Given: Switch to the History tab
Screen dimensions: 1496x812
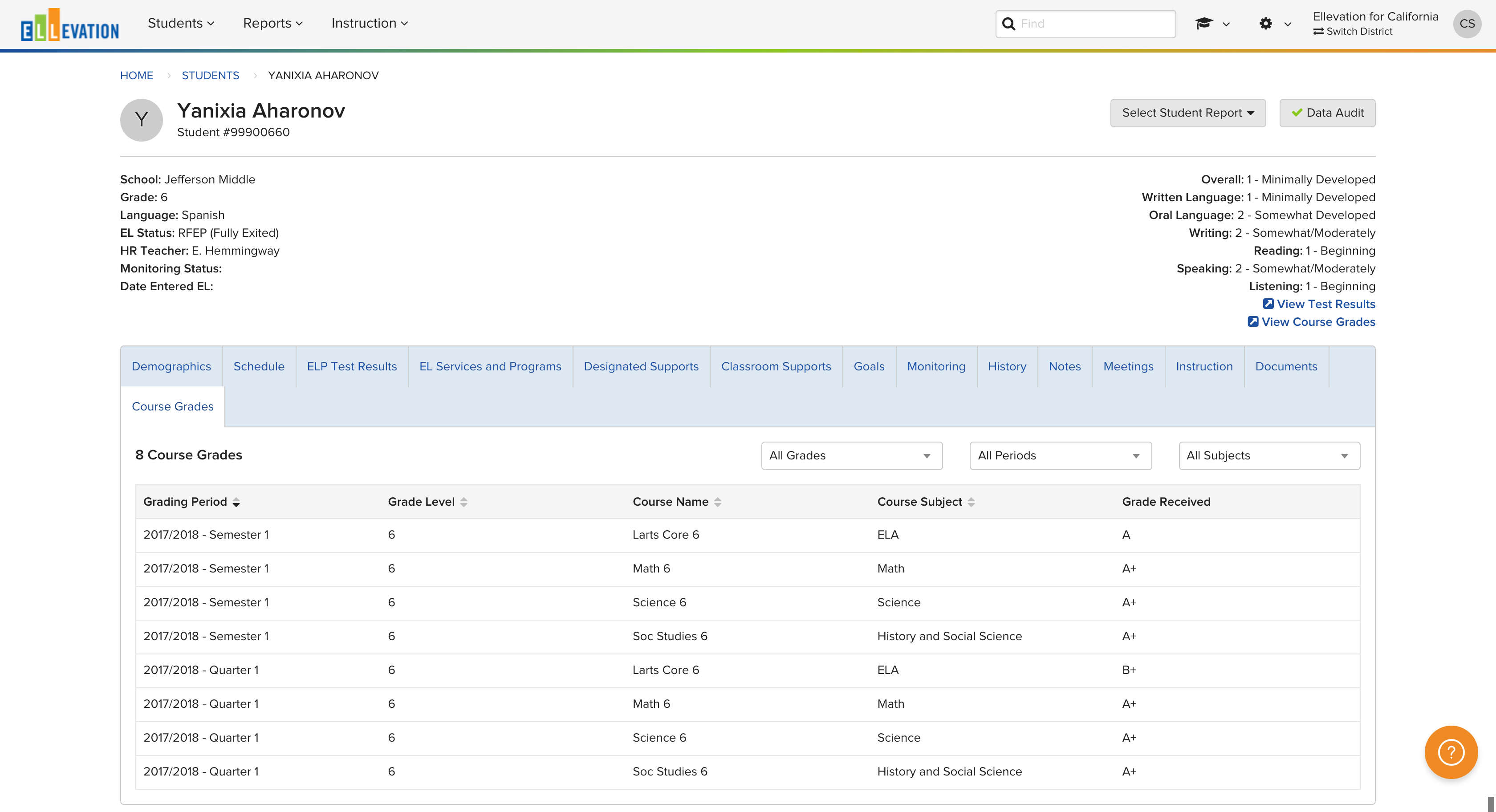Looking at the screenshot, I should pos(1007,366).
